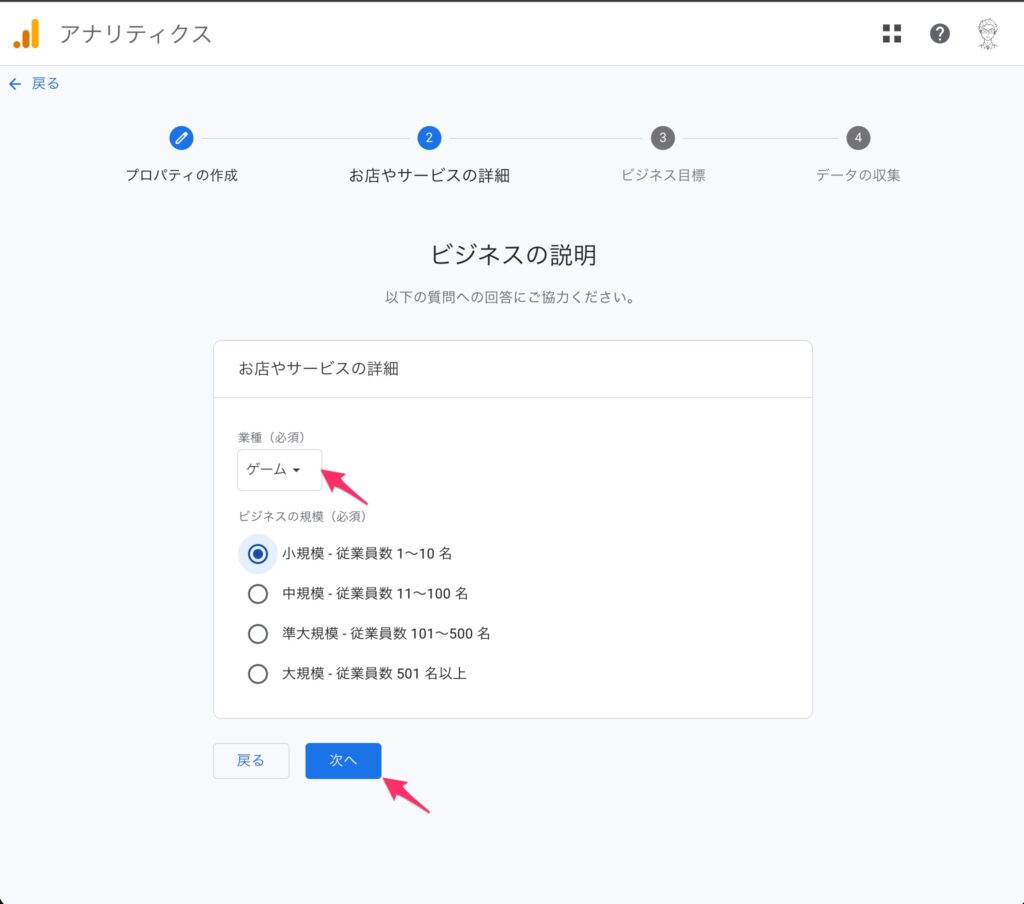Click the step 3 circle icon

(x=662, y=138)
